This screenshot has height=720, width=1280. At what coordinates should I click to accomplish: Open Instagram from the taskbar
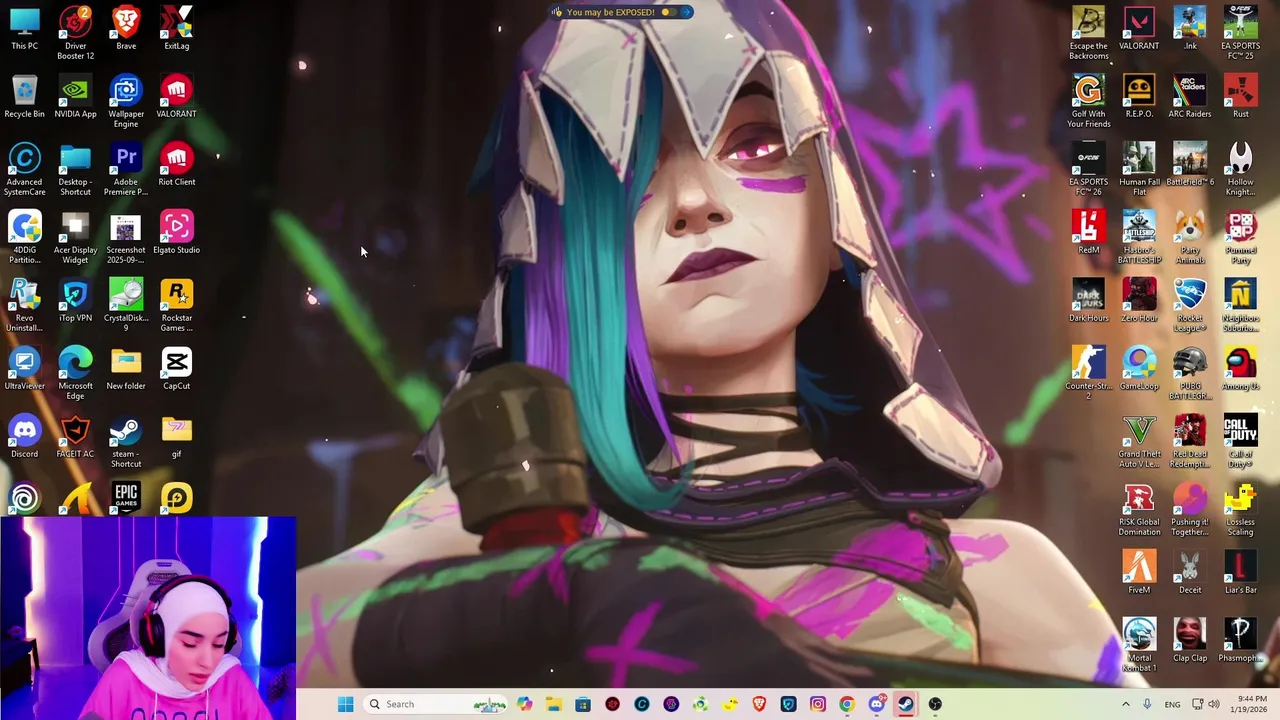click(x=818, y=704)
